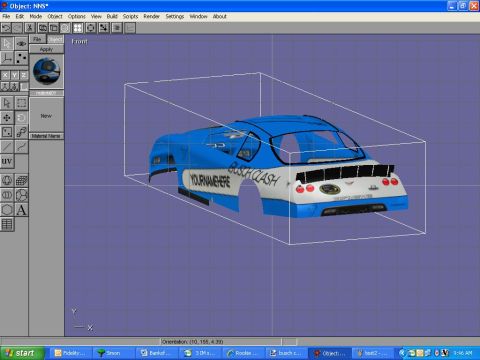Open the UV texture tool
This screenshot has width=480, height=360.
coord(7,162)
